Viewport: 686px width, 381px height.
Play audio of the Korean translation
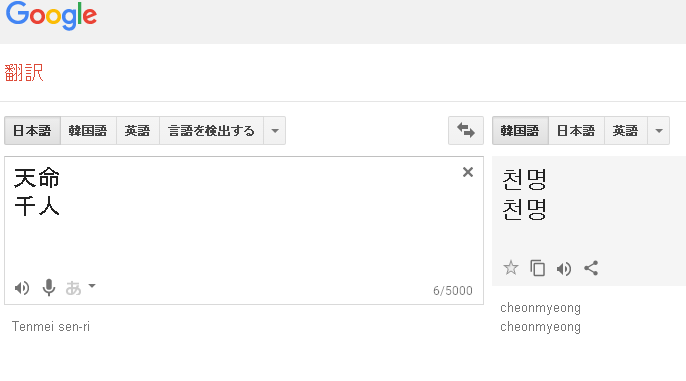pyautogui.click(x=564, y=268)
